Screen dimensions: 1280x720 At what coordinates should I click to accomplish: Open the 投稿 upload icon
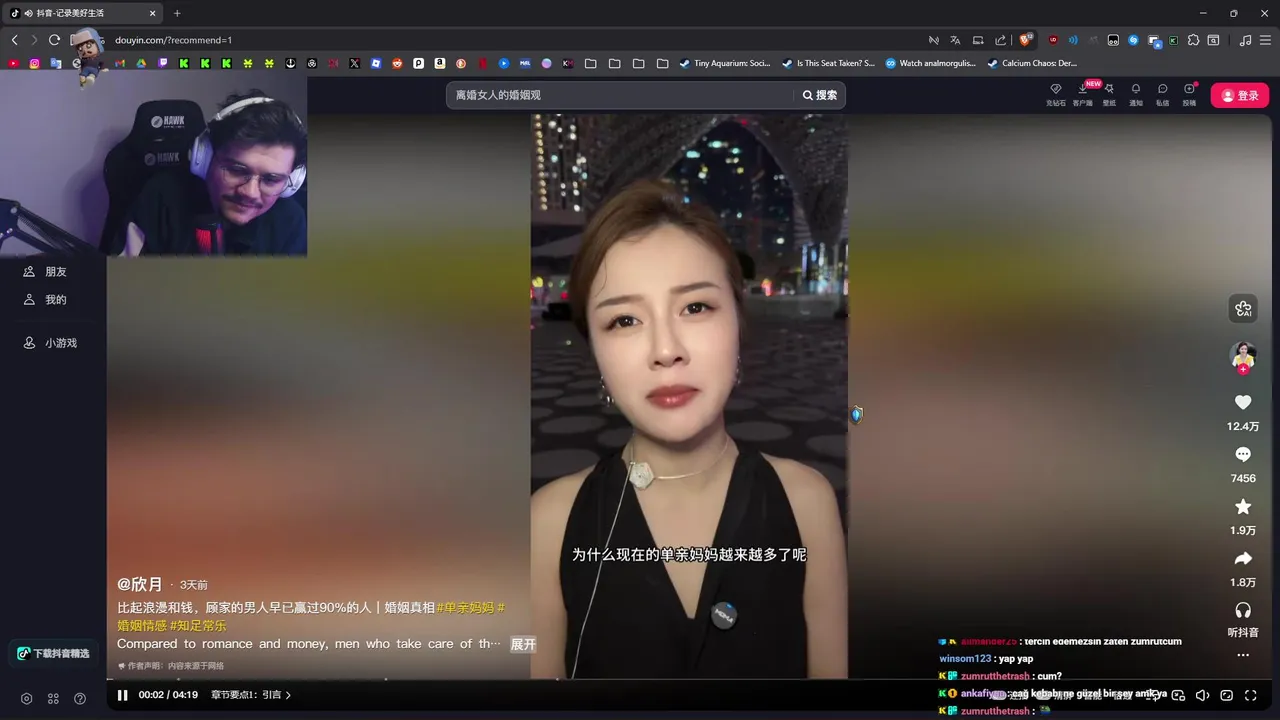click(x=1189, y=94)
